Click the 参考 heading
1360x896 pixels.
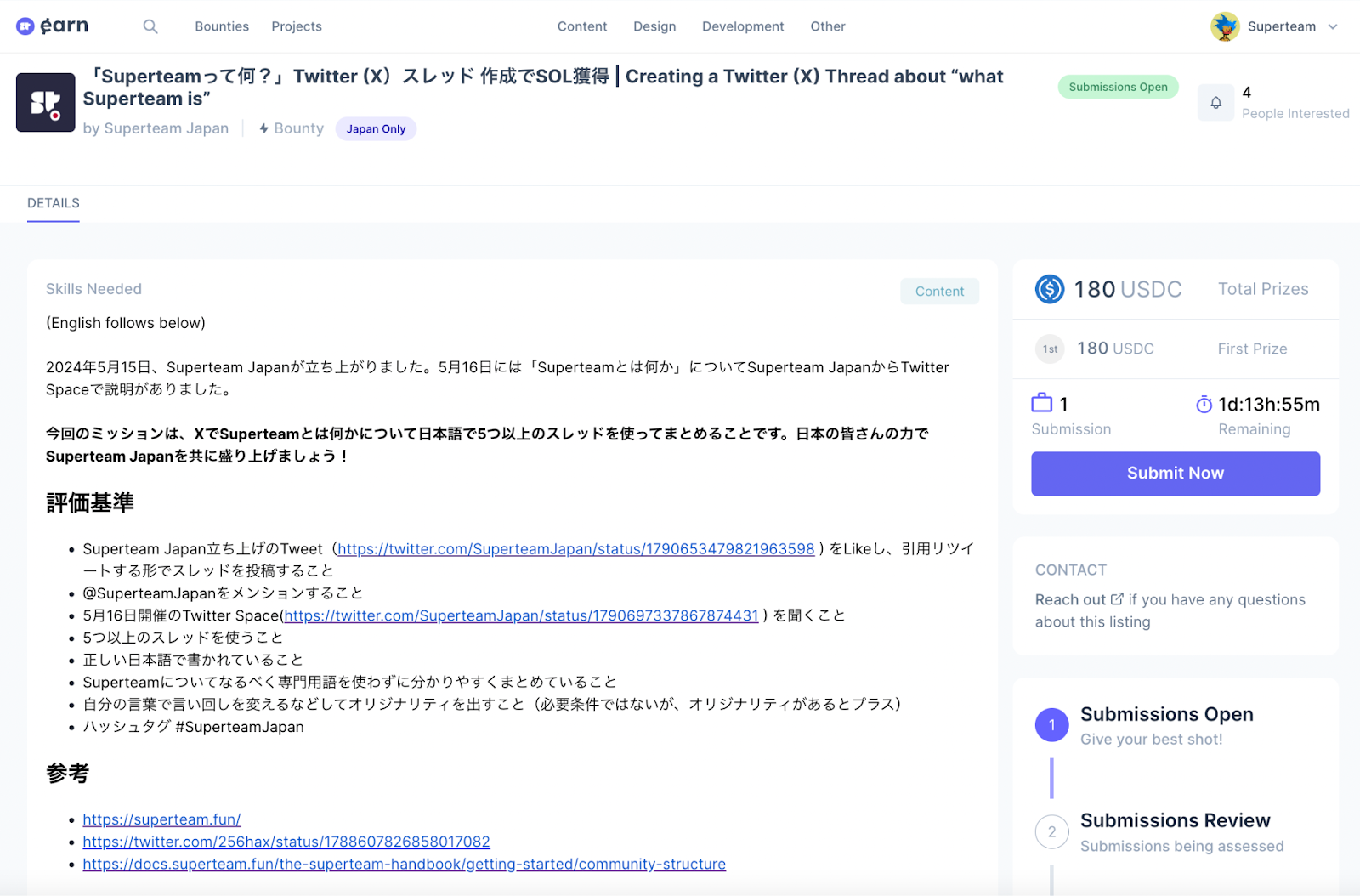click(x=68, y=774)
